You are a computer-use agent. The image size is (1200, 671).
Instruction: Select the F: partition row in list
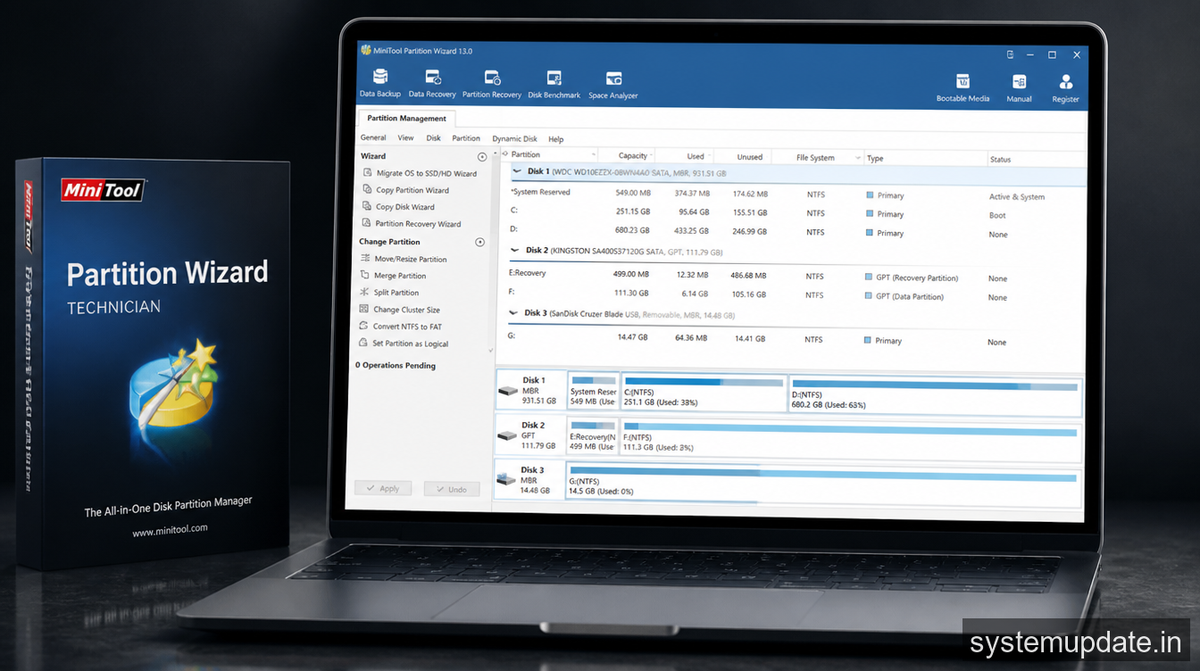pyautogui.click(x=796, y=296)
